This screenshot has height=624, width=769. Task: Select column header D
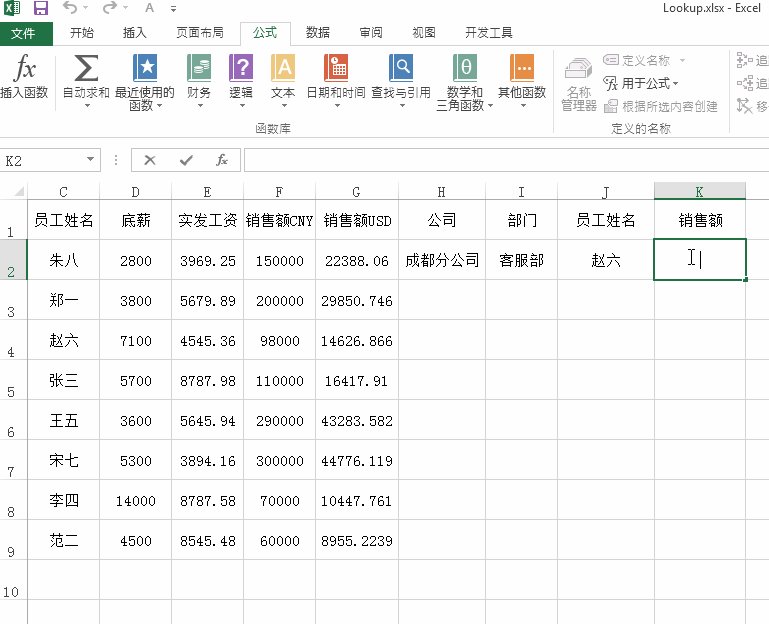click(135, 191)
